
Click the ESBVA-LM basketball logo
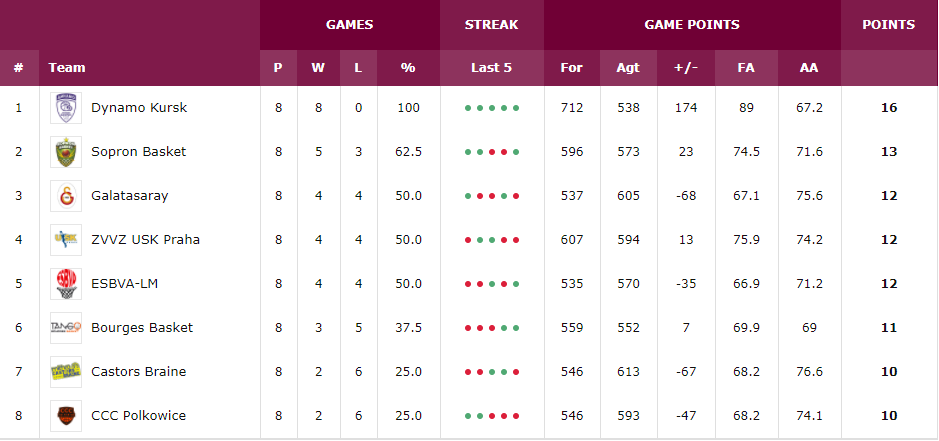coord(66,284)
